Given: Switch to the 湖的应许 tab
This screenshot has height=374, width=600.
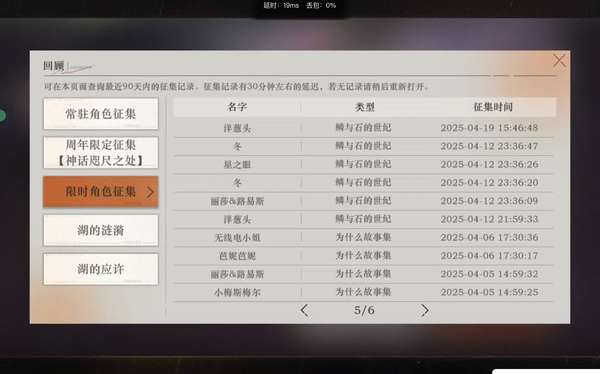Looking at the screenshot, I should (101, 269).
